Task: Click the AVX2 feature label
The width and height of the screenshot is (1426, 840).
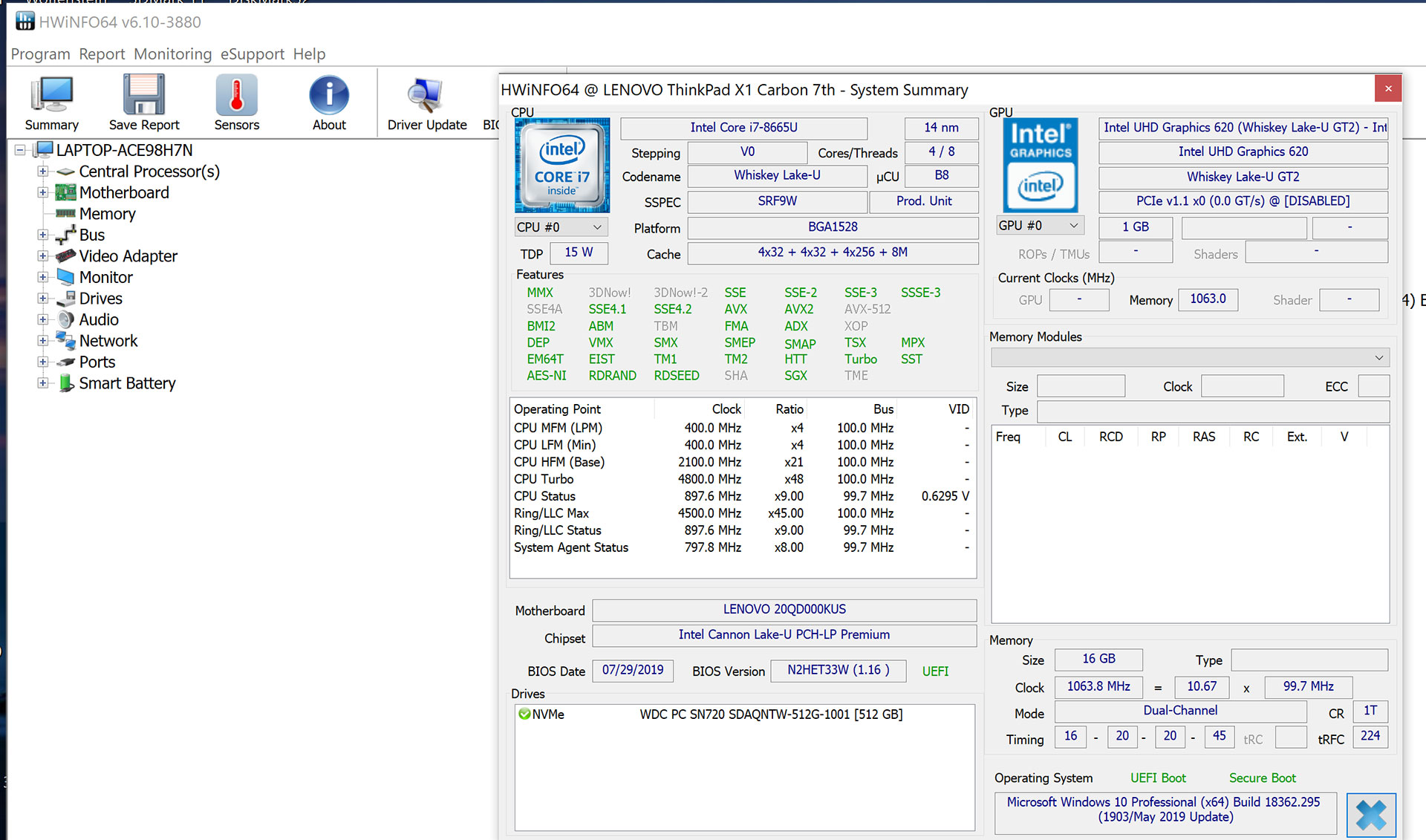Action: click(x=798, y=309)
